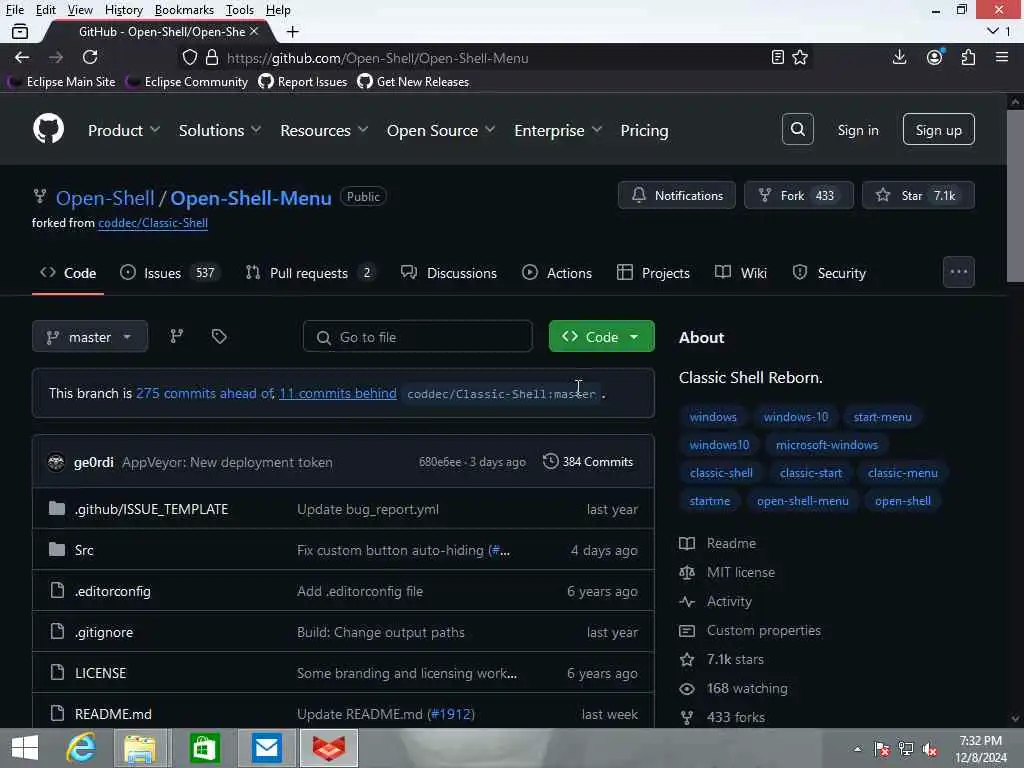
Task: Click the Go to file search field
Action: pyautogui.click(x=417, y=336)
